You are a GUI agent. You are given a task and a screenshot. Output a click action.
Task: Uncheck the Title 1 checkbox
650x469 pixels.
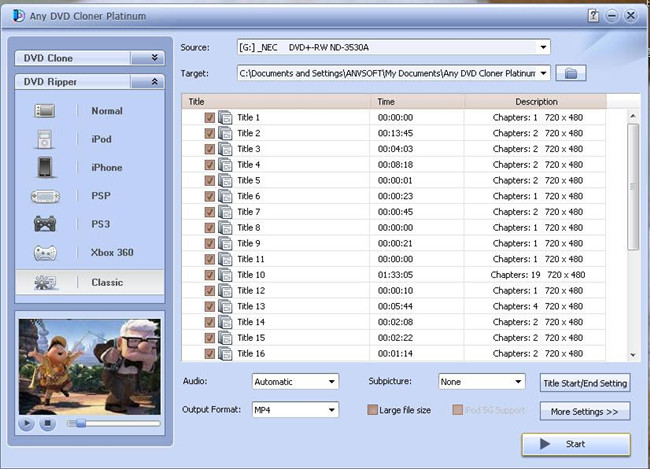click(x=210, y=118)
